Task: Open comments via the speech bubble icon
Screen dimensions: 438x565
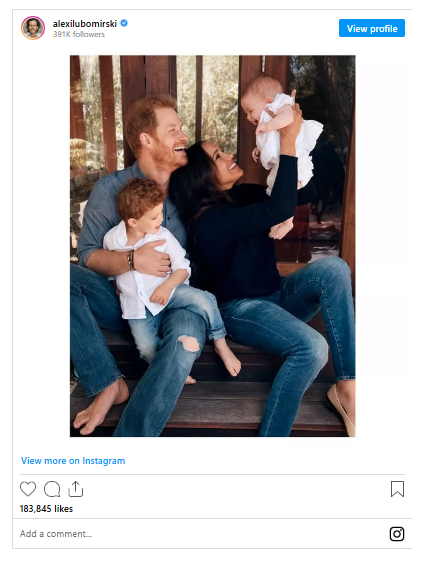Action: [52, 489]
